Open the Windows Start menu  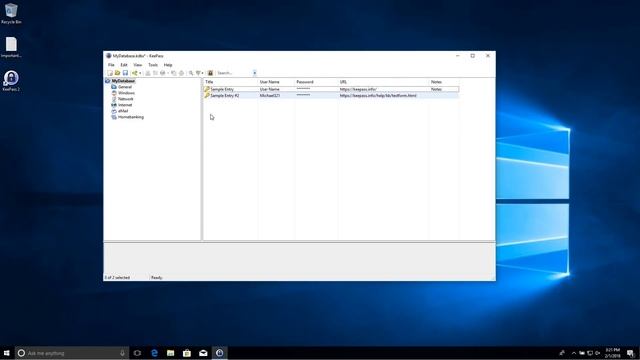click(x=7, y=353)
